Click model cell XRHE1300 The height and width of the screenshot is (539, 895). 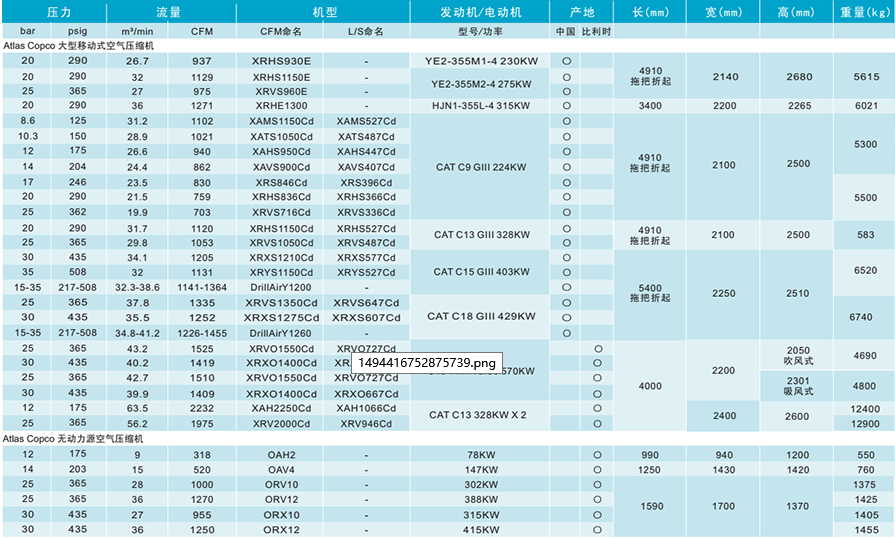(x=281, y=106)
